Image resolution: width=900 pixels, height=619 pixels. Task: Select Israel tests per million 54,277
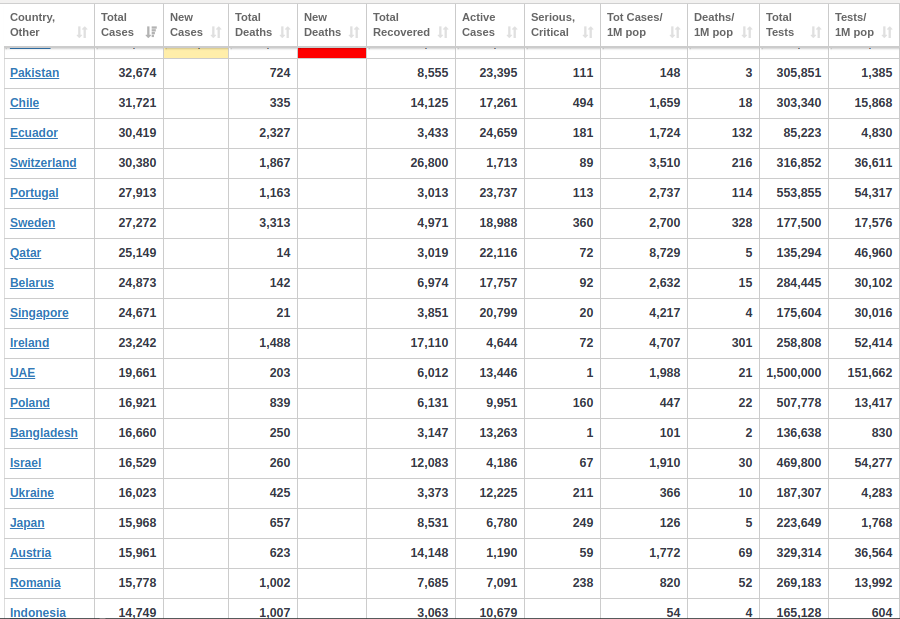tap(873, 463)
